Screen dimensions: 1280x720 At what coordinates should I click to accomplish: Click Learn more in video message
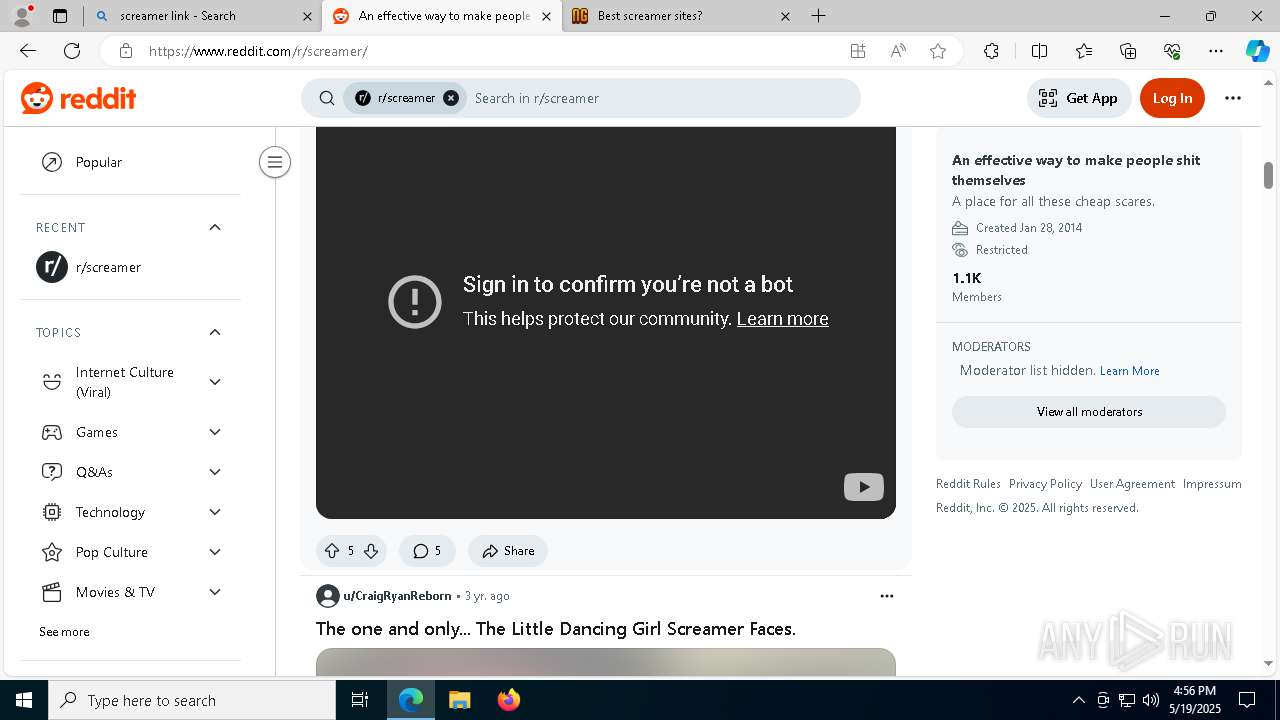[x=782, y=319]
